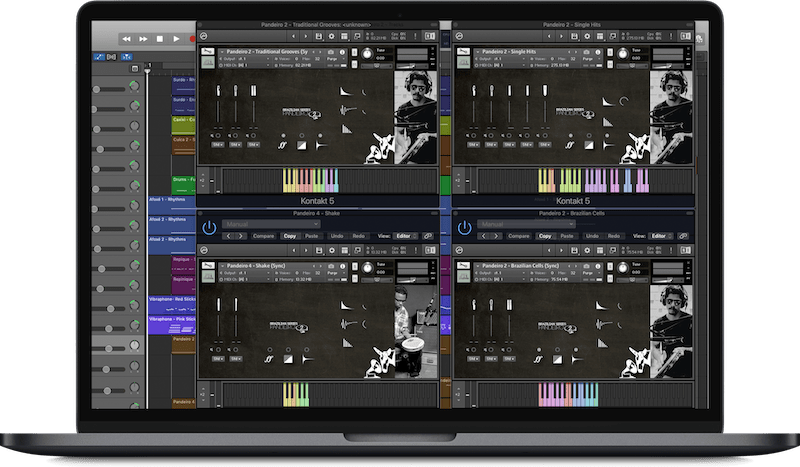Open gear options in Single Hits Kontakt header
The height and width of the screenshot is (467, 800).
tap(587, 36)
